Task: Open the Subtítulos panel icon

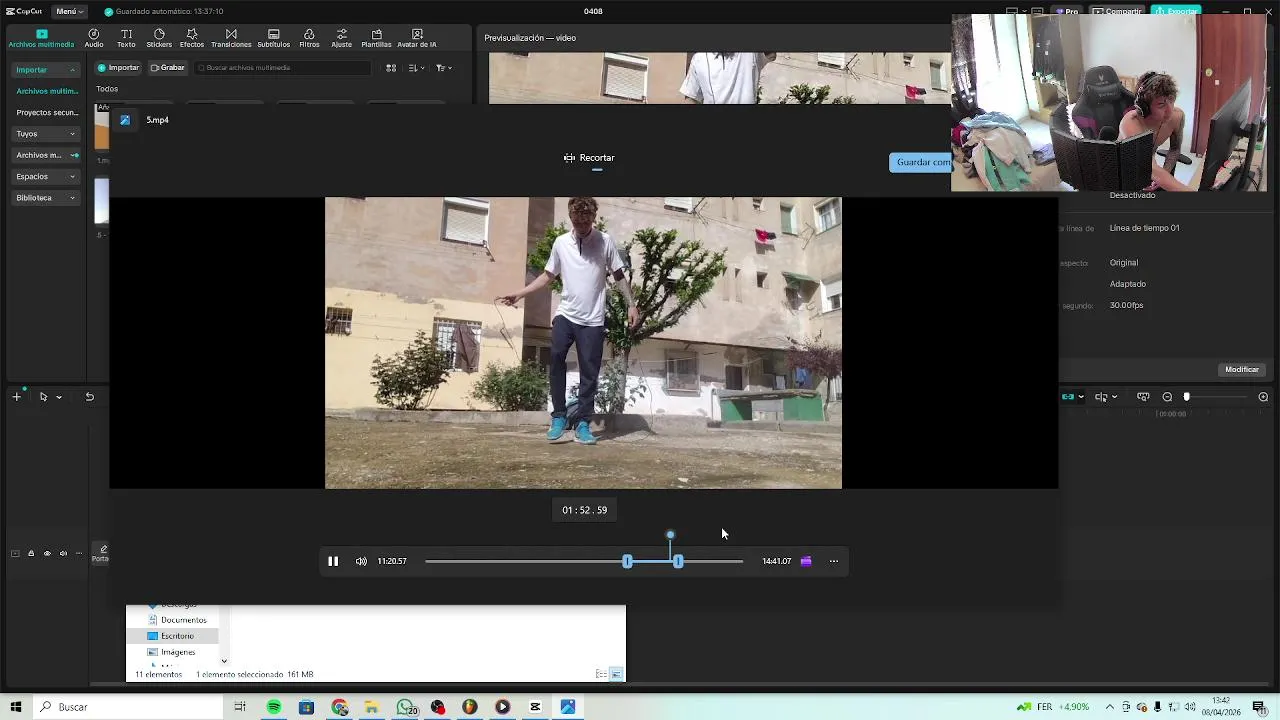Action: coord(273,39)
